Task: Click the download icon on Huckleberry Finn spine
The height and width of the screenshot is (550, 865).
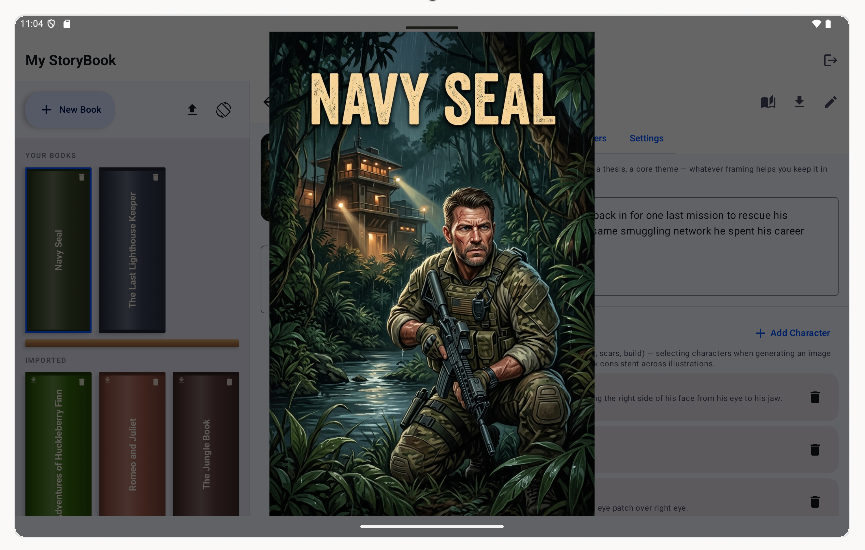Action: pyautogui.click(x=34, y=380)
